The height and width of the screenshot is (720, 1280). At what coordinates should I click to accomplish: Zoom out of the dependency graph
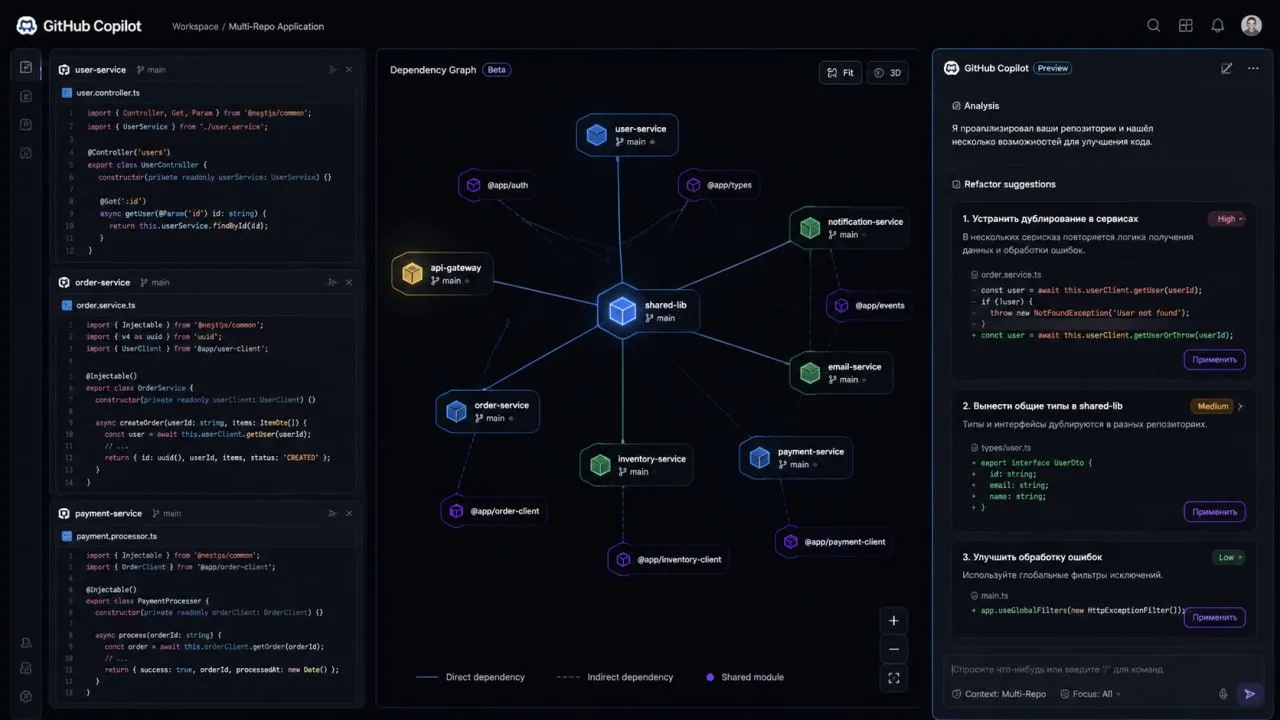(894, 649)
